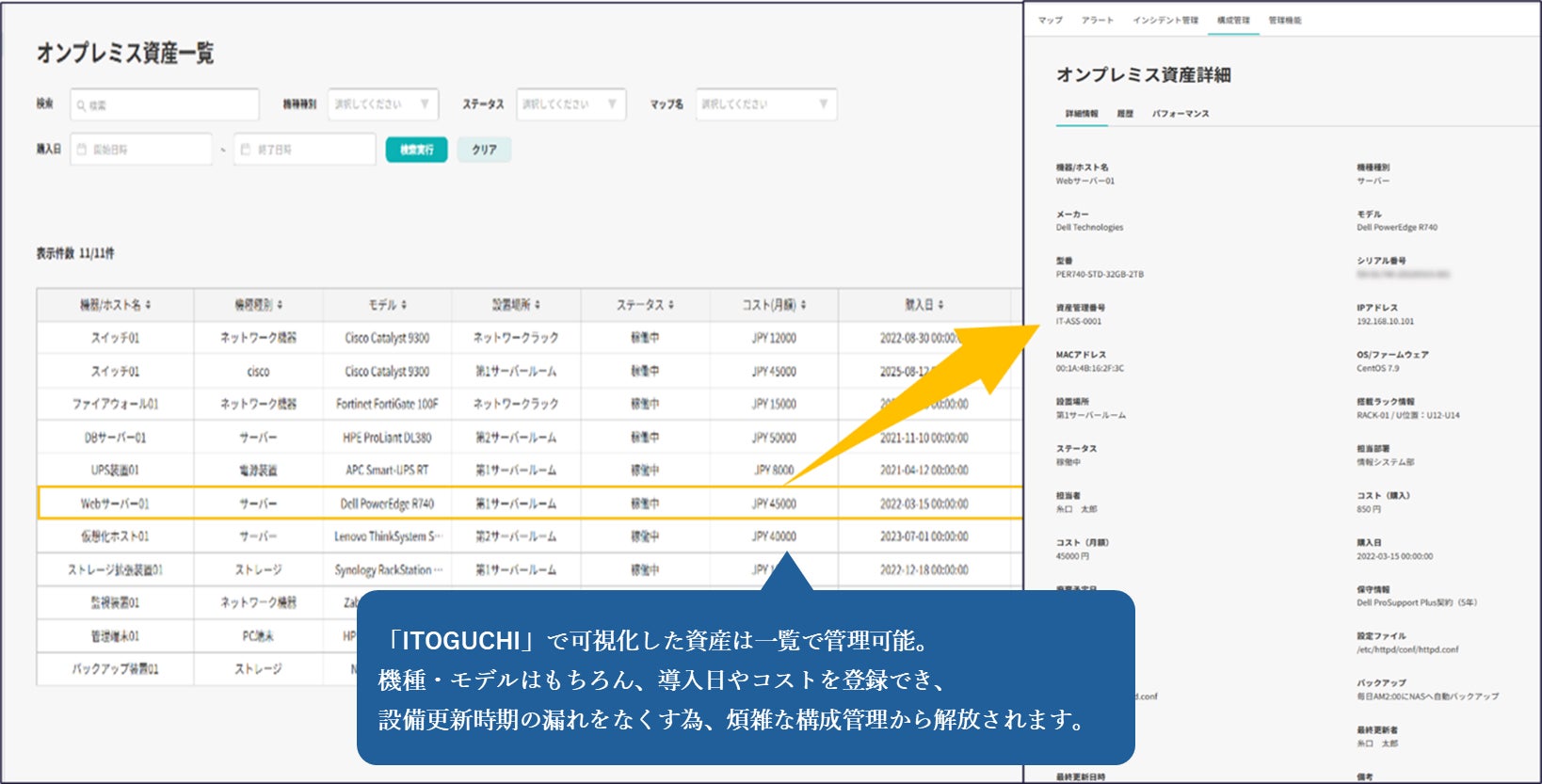Sort by 購入日 column sort icon
1542x784 pixels.
pyautogui.click(x=940, y=305)
